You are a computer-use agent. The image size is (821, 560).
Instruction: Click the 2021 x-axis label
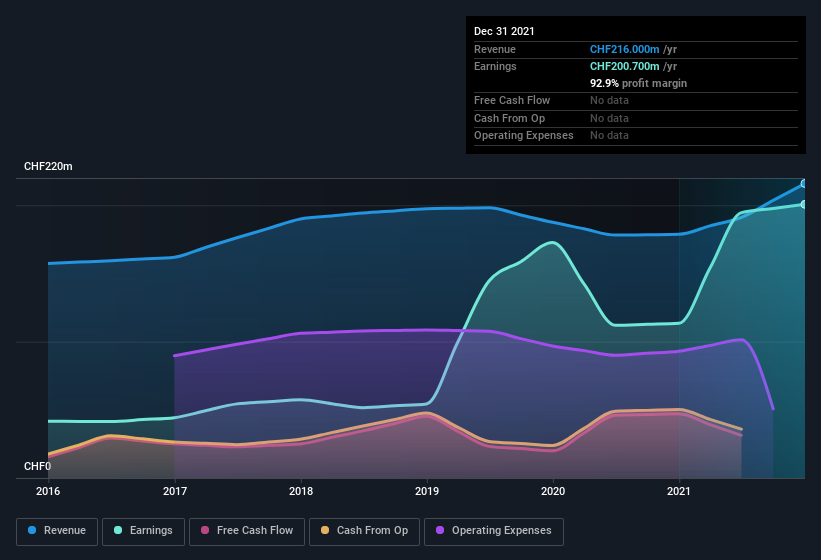tap(679, 491)
